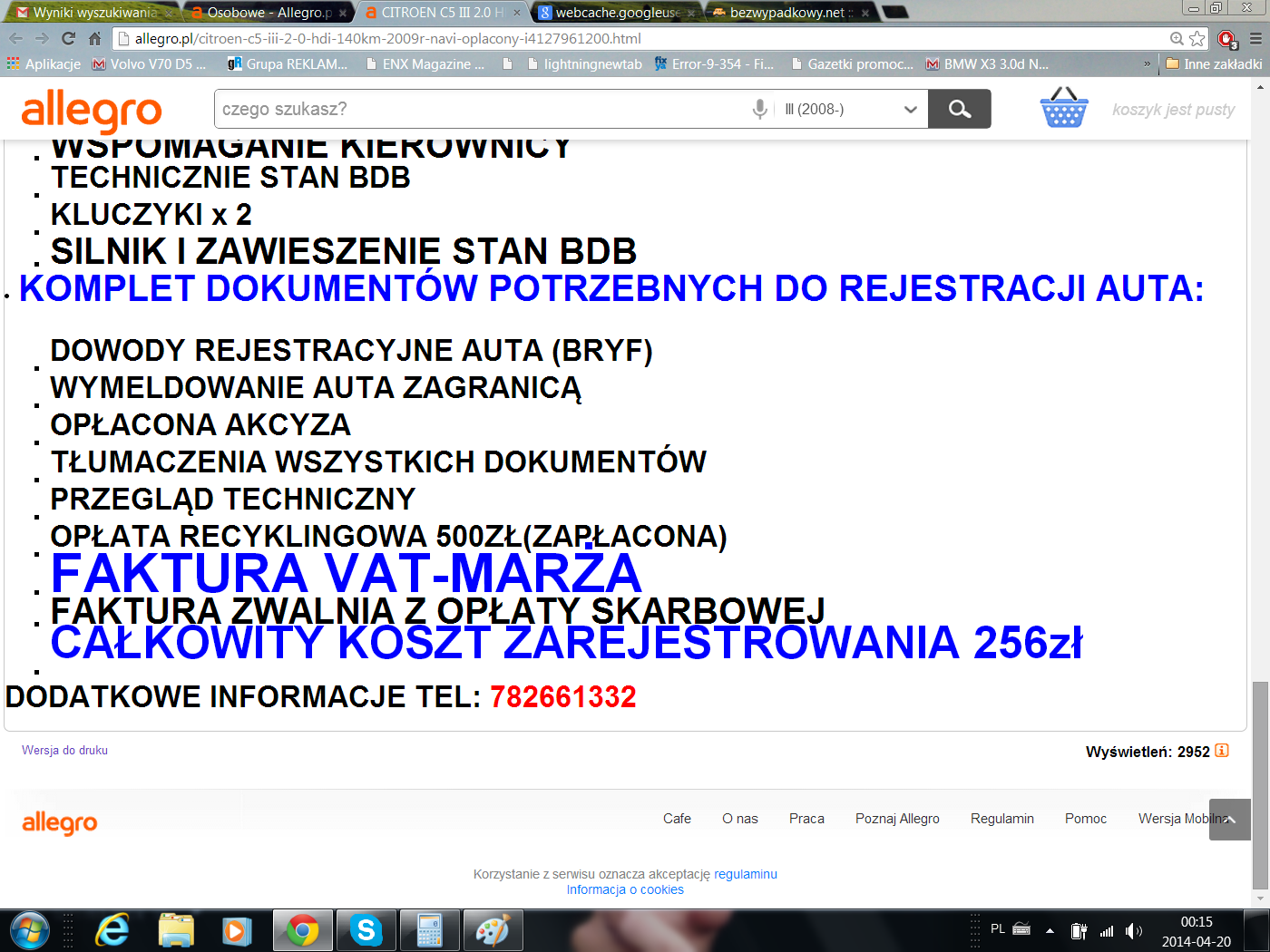Submit search with the magnifier button
This screenshot has width=1270, height=952.
coord(960,109)
